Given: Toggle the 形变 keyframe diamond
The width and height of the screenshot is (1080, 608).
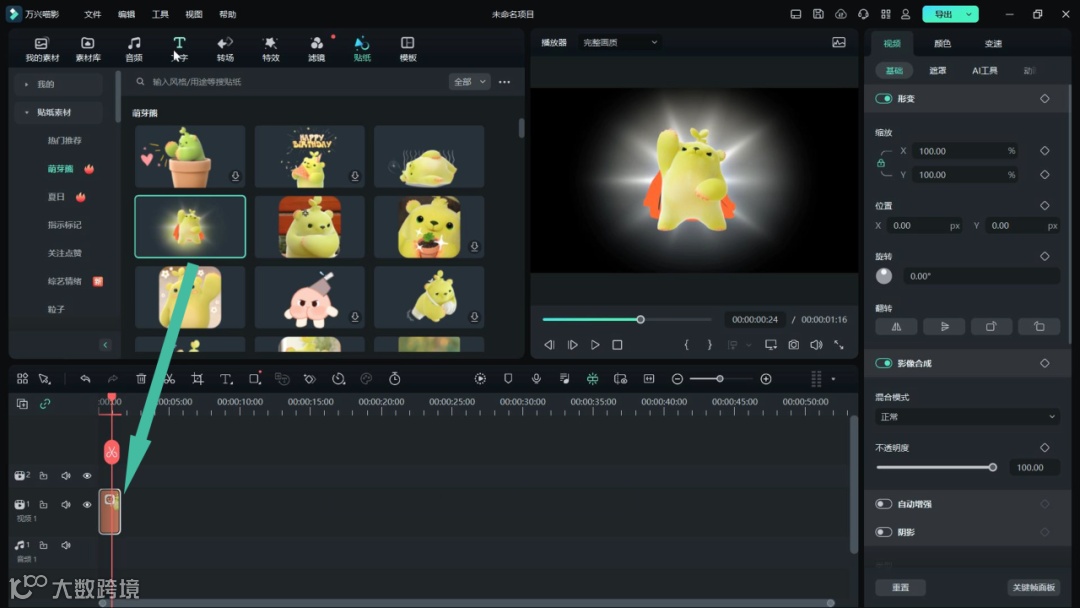Looking at the screenshot, I should [1045, 98].
